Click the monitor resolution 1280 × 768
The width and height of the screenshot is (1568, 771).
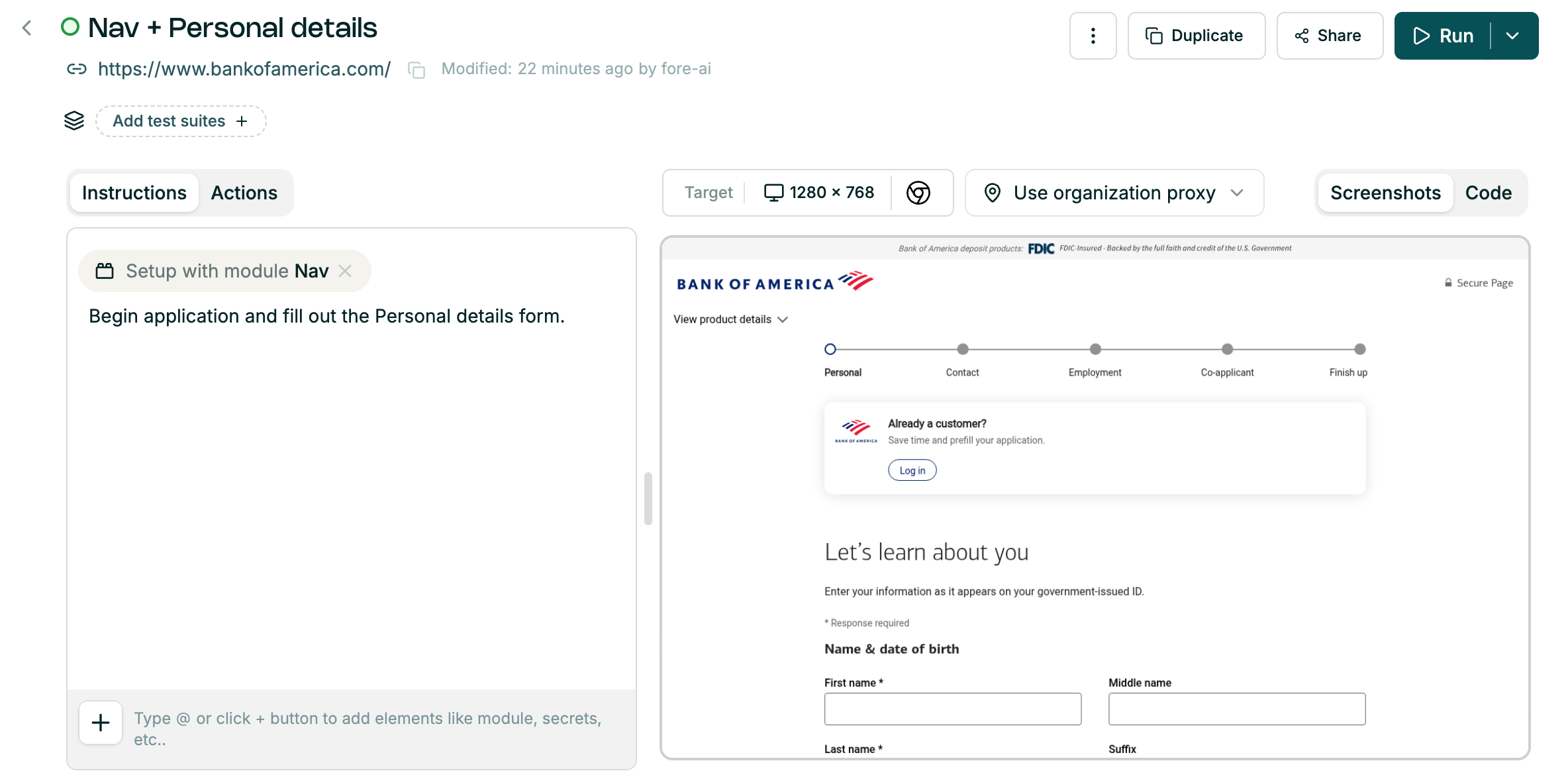[819, 193]
